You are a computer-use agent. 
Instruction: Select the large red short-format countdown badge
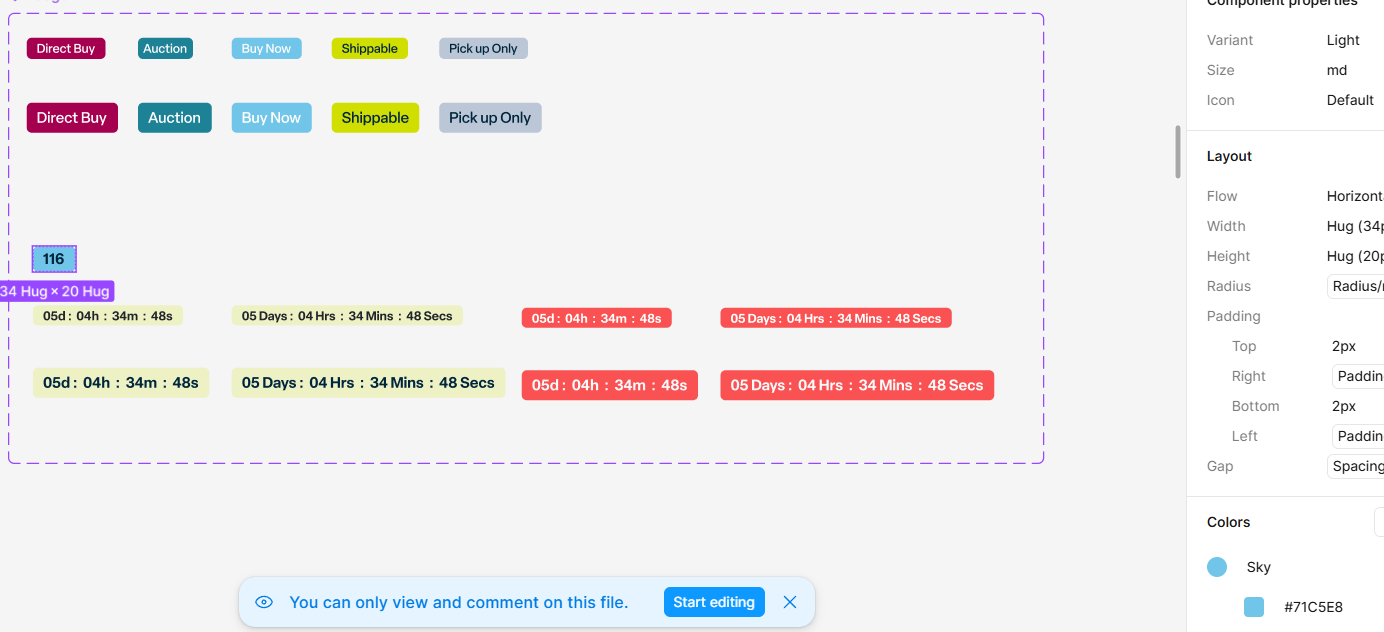(609, 385)
